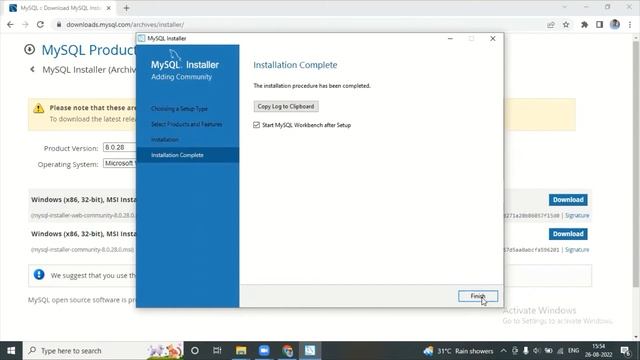Click the MySQL dolphin logo in installer
This screenshot has height=360, width=640.
[175, 55]
